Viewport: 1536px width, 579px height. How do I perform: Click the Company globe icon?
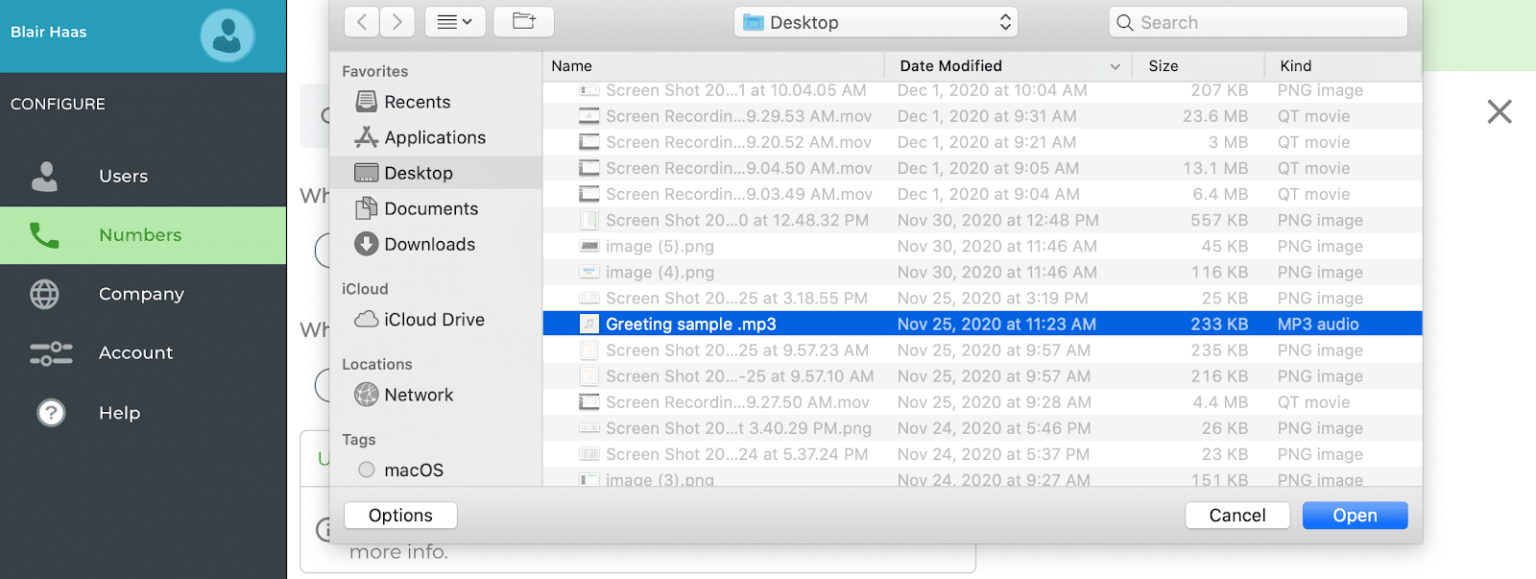(44, 294)
